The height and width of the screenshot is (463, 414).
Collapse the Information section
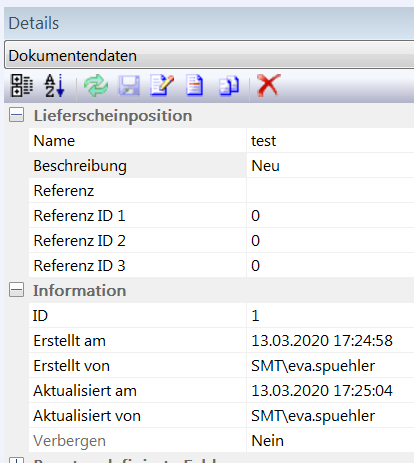tap(16, 290)
